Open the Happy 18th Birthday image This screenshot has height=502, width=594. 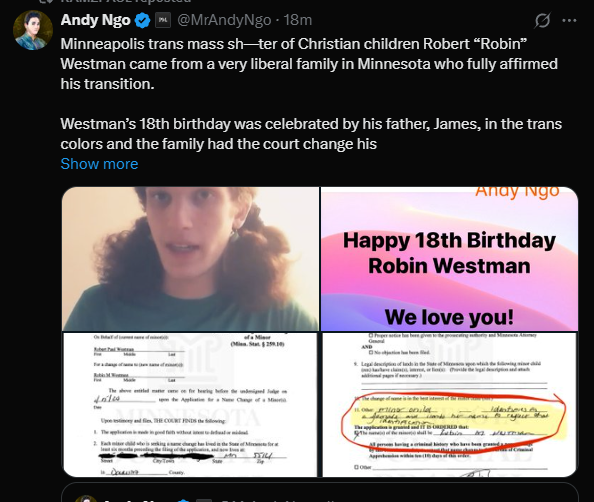449,259
